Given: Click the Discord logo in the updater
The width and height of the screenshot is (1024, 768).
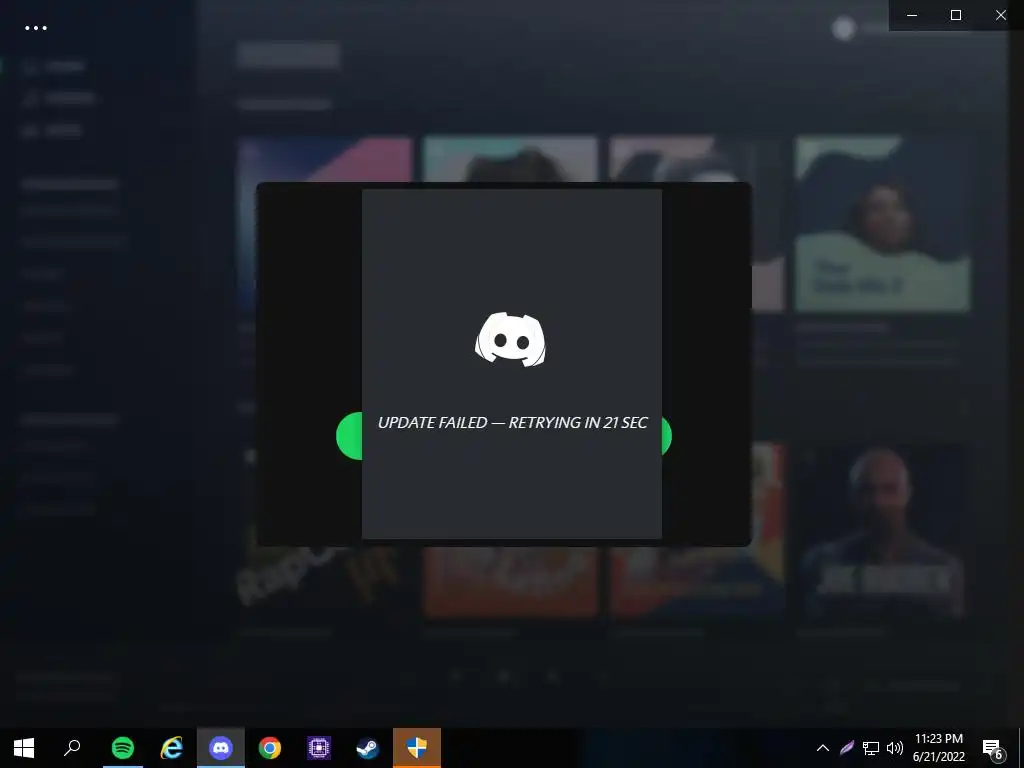Looking at the screenshot, I should pyautogui.click(x=511, y=339).
